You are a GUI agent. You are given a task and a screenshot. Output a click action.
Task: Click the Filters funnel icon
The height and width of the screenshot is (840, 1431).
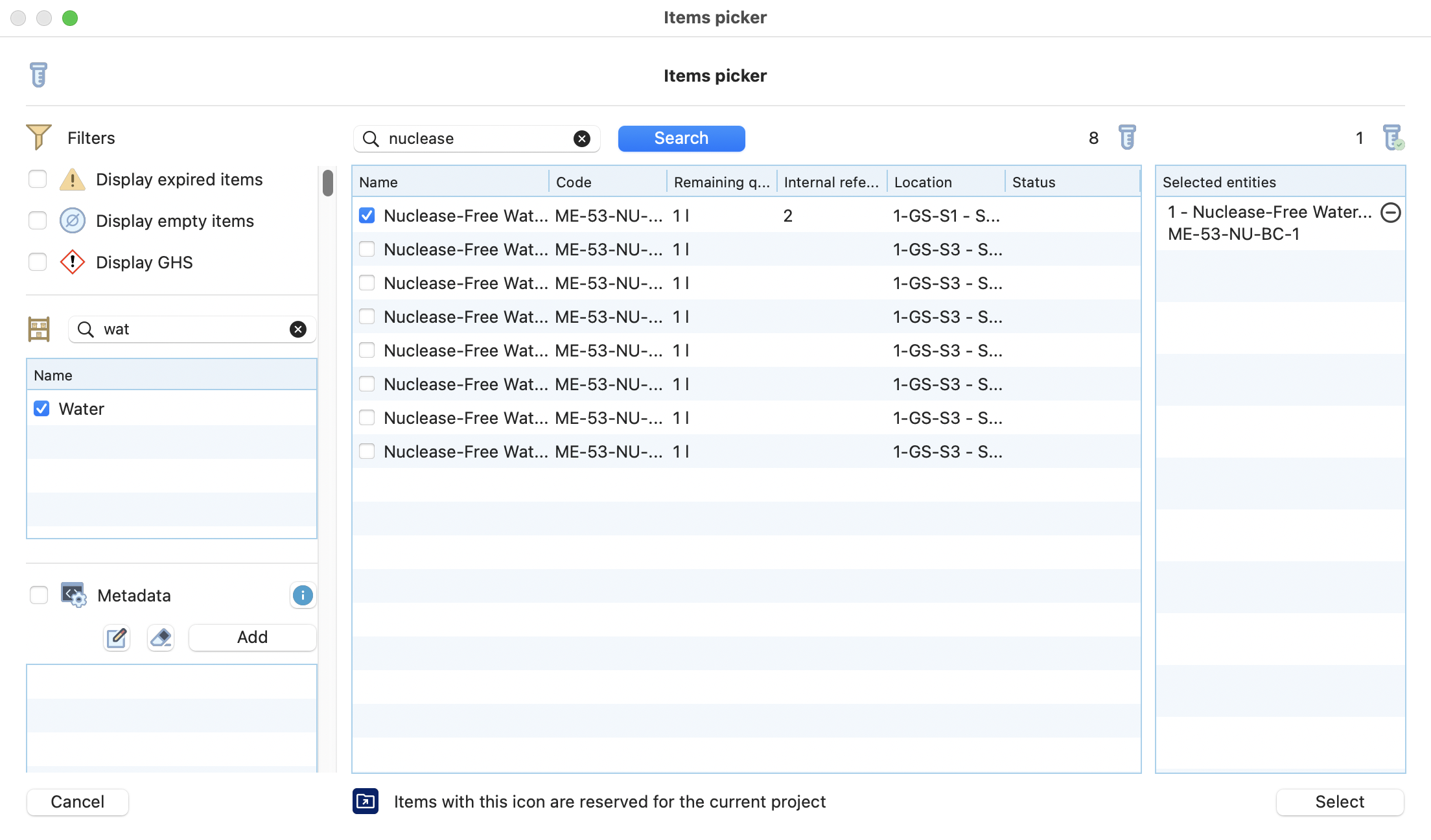[38, 137]
